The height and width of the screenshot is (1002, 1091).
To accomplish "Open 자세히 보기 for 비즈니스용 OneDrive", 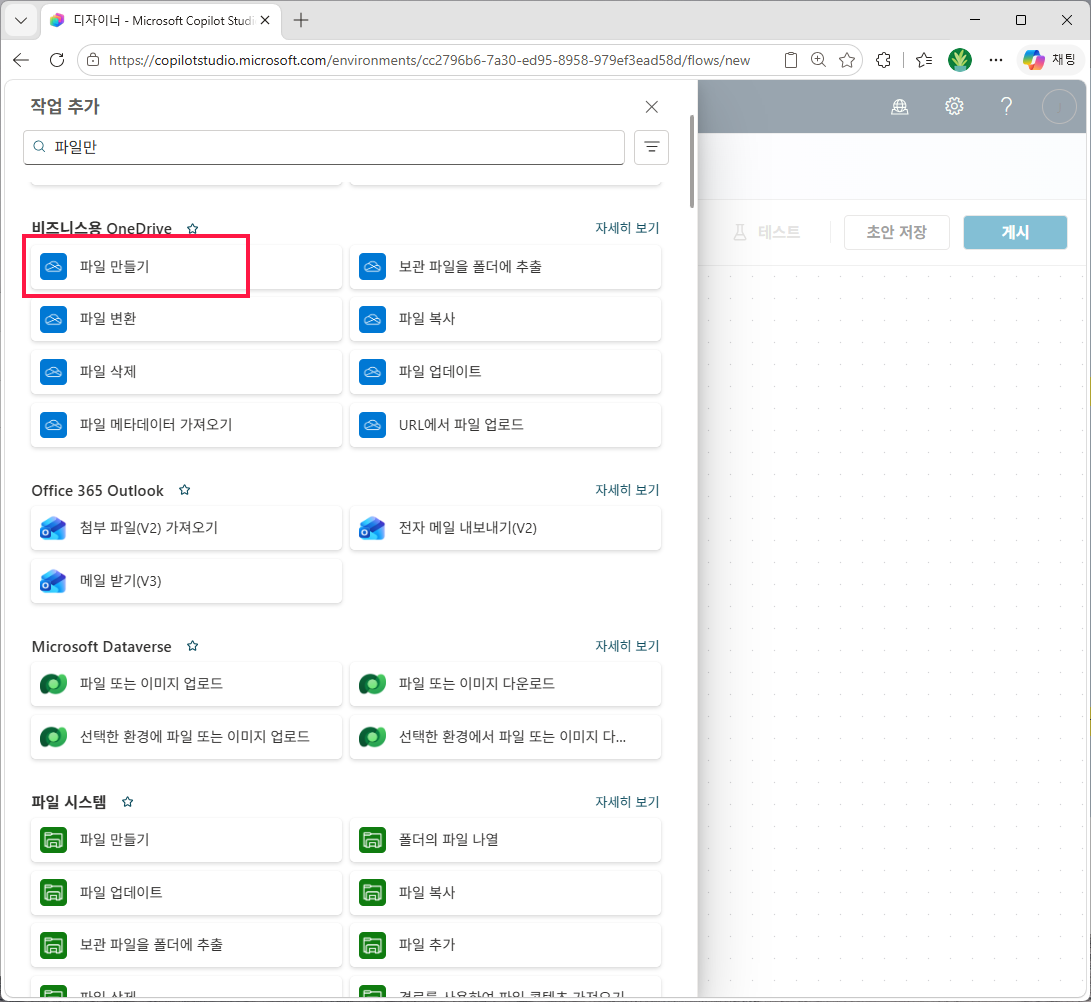I will coord(627,228).
